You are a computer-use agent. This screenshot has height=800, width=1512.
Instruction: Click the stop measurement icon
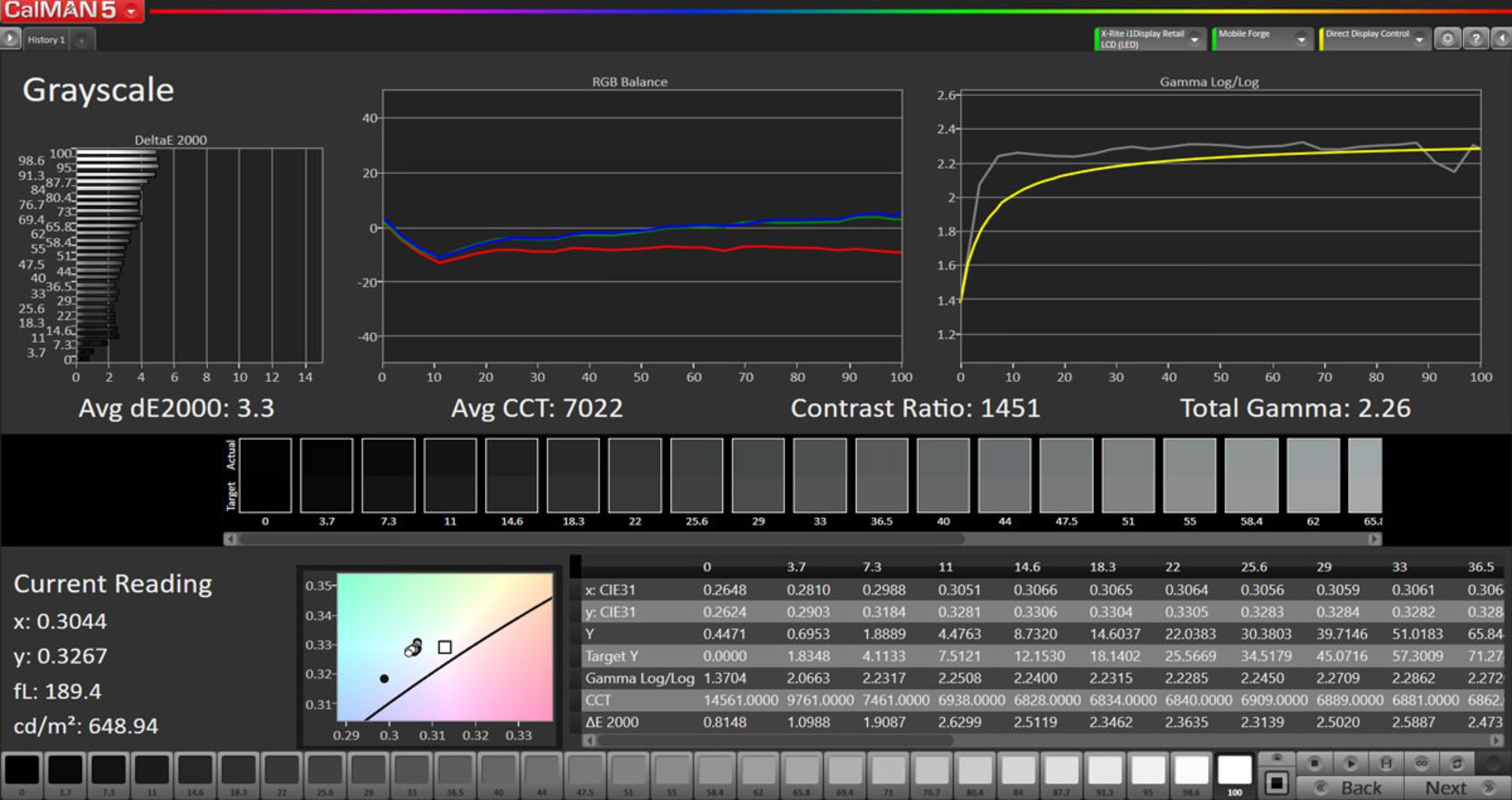click(x=1314, y=763)
